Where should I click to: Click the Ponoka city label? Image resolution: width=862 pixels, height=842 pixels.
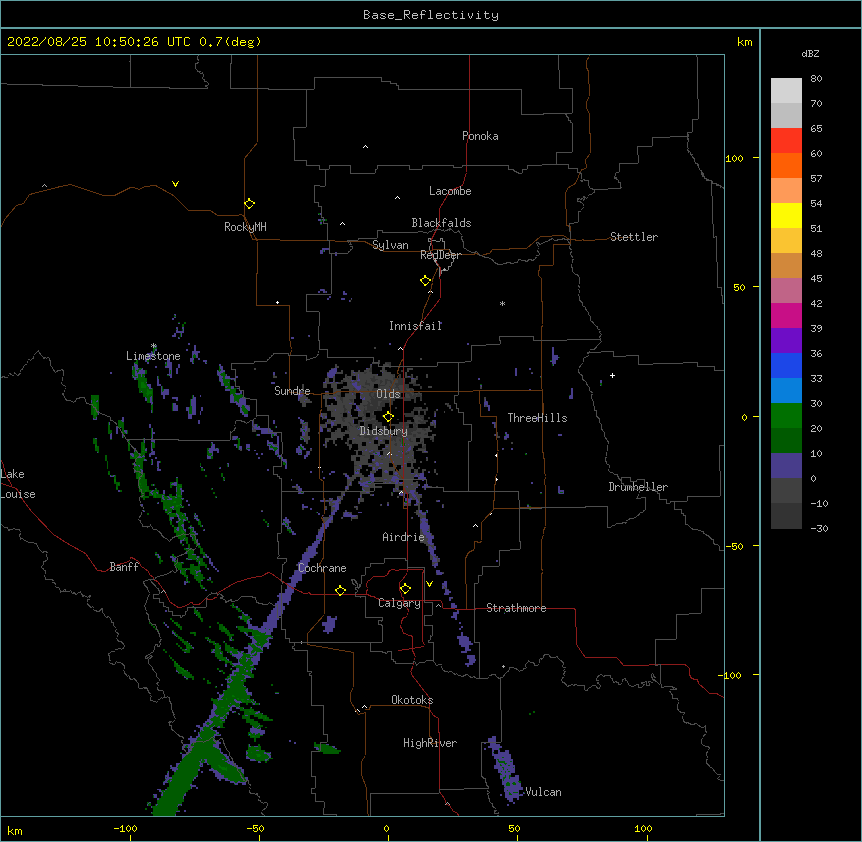click(x=480, y=136)
